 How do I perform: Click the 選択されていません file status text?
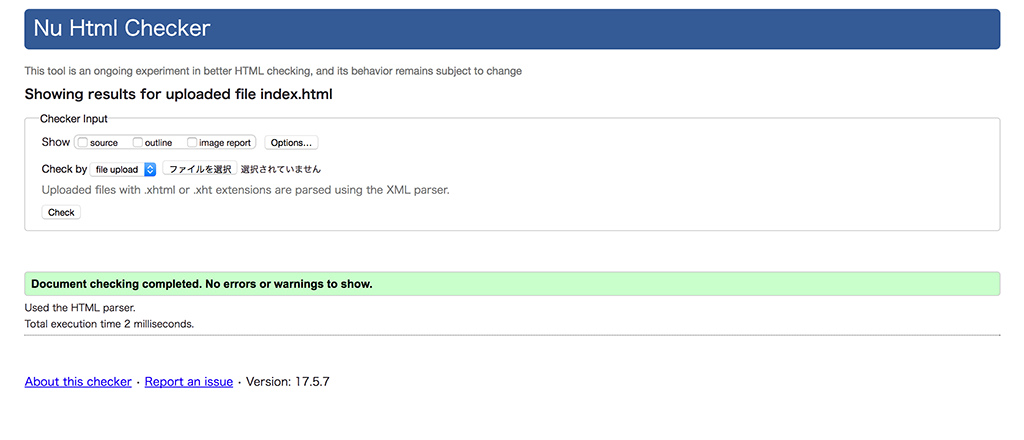pyautogui.click(x=281, y=170)
